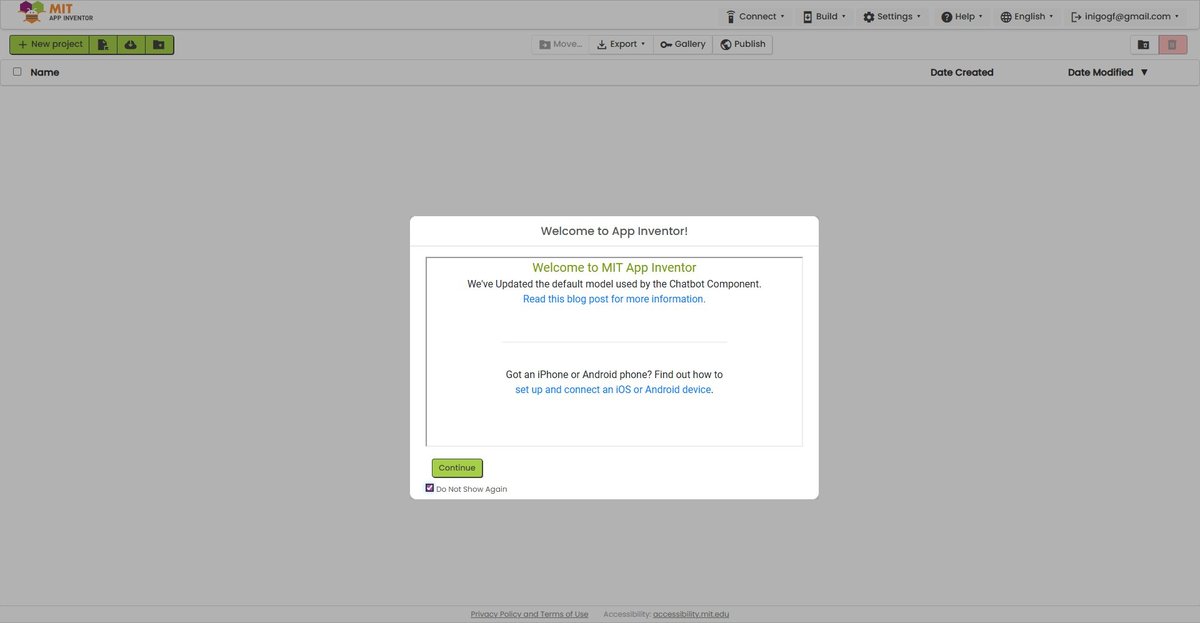1200x623 pixels.
Task: Uncheck the Do Not Show Again checkbox
Action: coord(430,488)
